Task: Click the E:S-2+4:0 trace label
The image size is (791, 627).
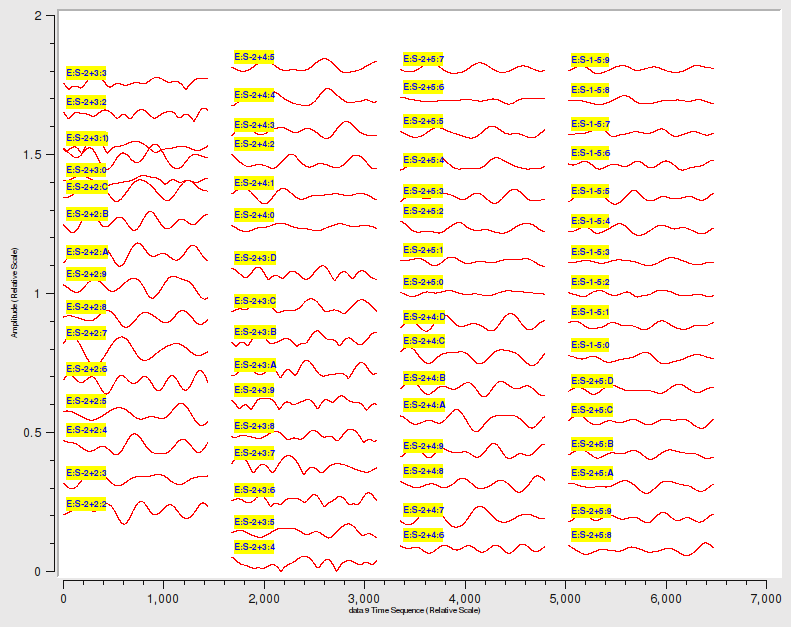Action: click(254, 215)
